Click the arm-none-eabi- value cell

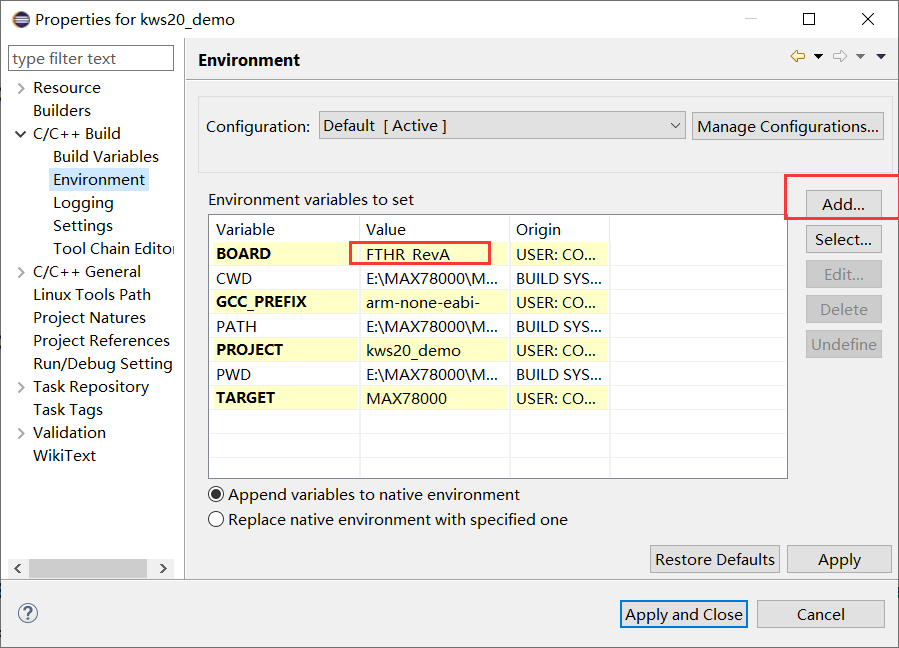434,302
